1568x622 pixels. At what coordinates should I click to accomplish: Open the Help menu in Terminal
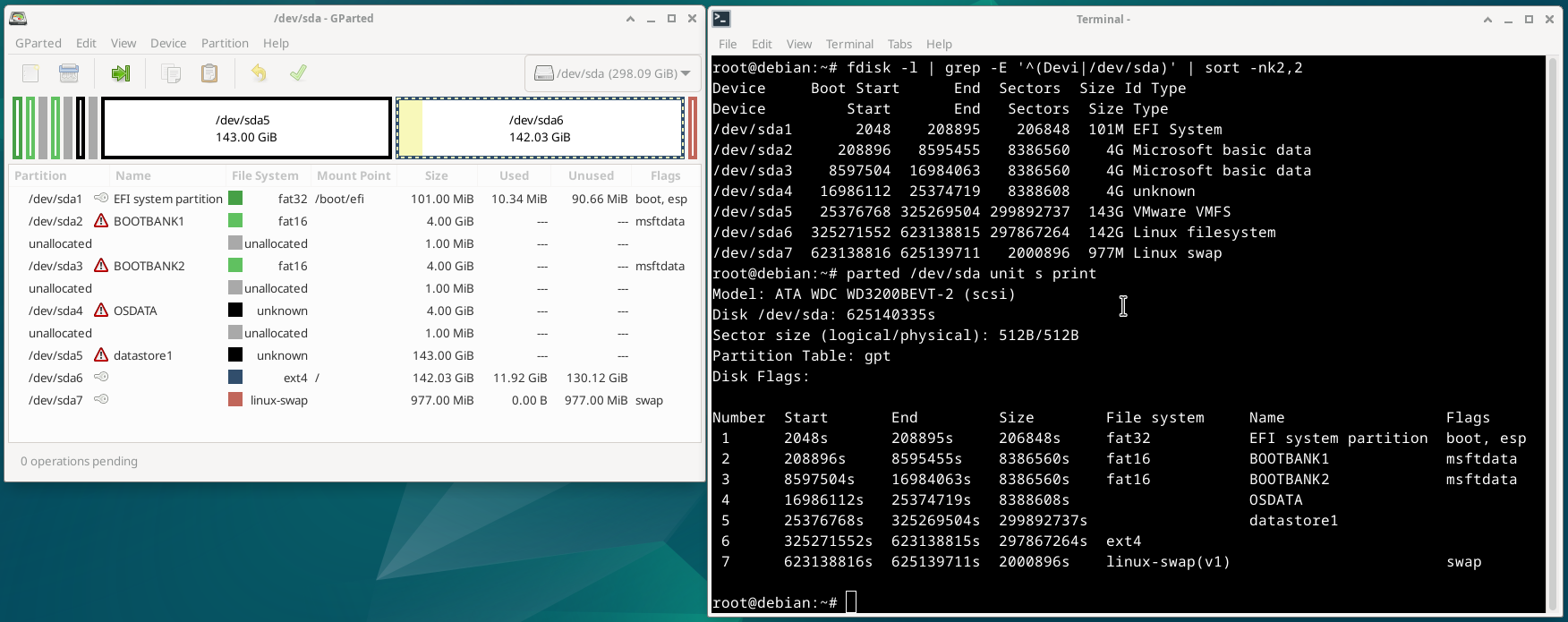point(939,44)
